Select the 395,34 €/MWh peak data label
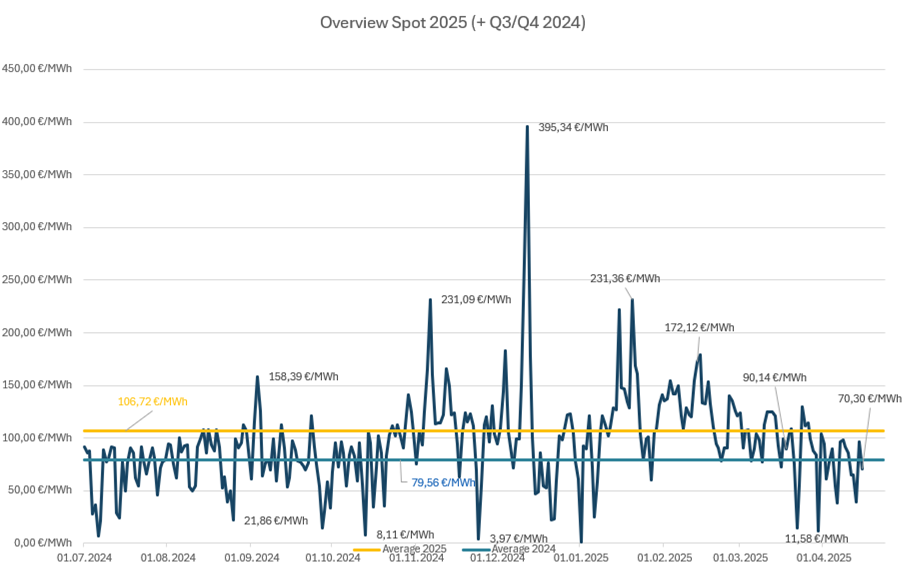The width and height of the screenshot is (906, 569). click(x=573, y=127)
